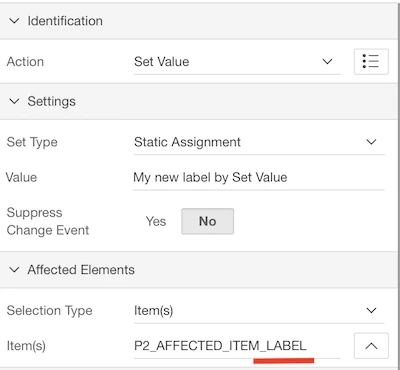Open the Item(s) picker arrow button
Screen dimensions: 400x370
click(x=371, y=346)
